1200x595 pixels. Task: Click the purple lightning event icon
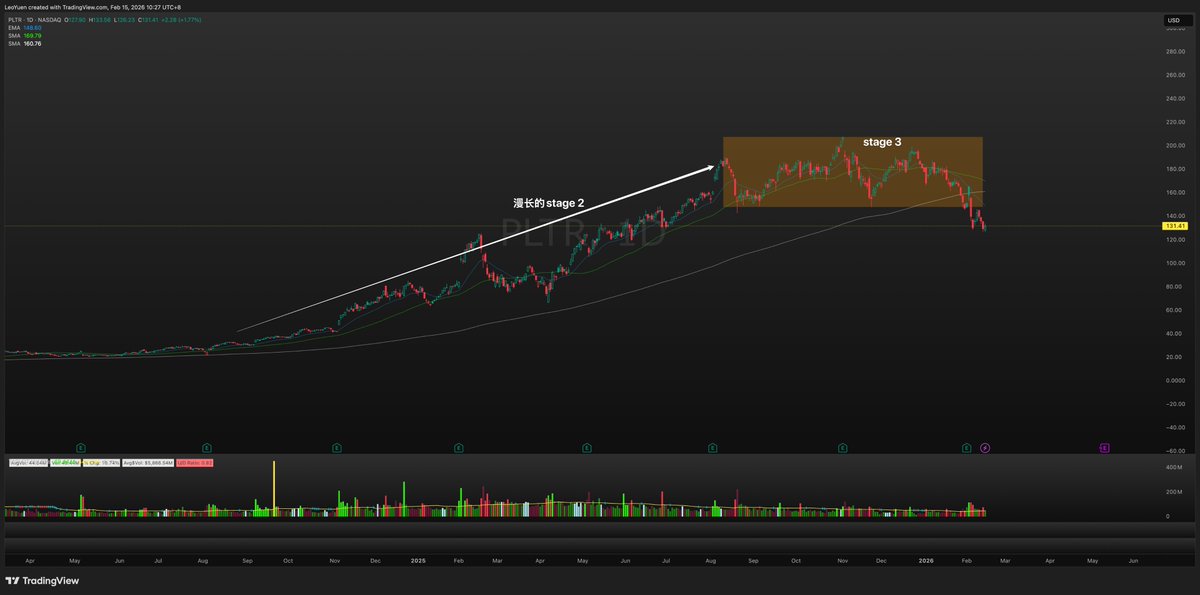click(x=985, y=448)
